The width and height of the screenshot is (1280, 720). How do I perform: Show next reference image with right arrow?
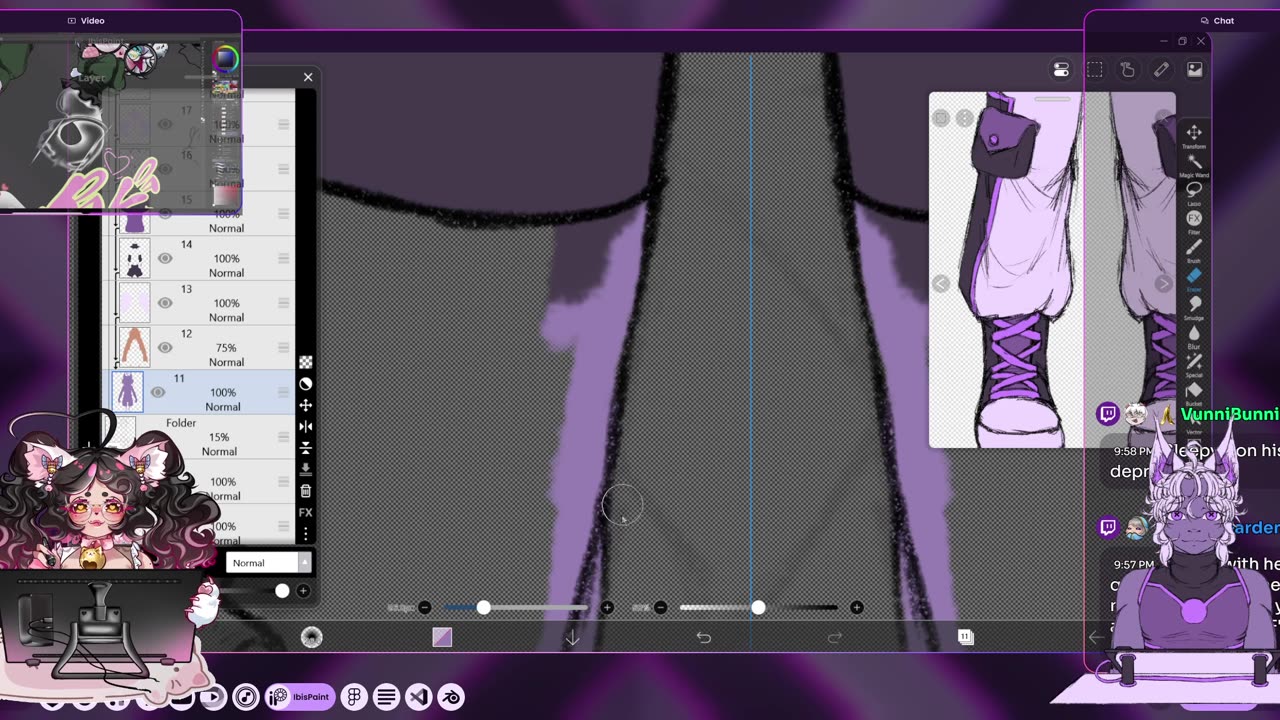(x=1163, y=284)
